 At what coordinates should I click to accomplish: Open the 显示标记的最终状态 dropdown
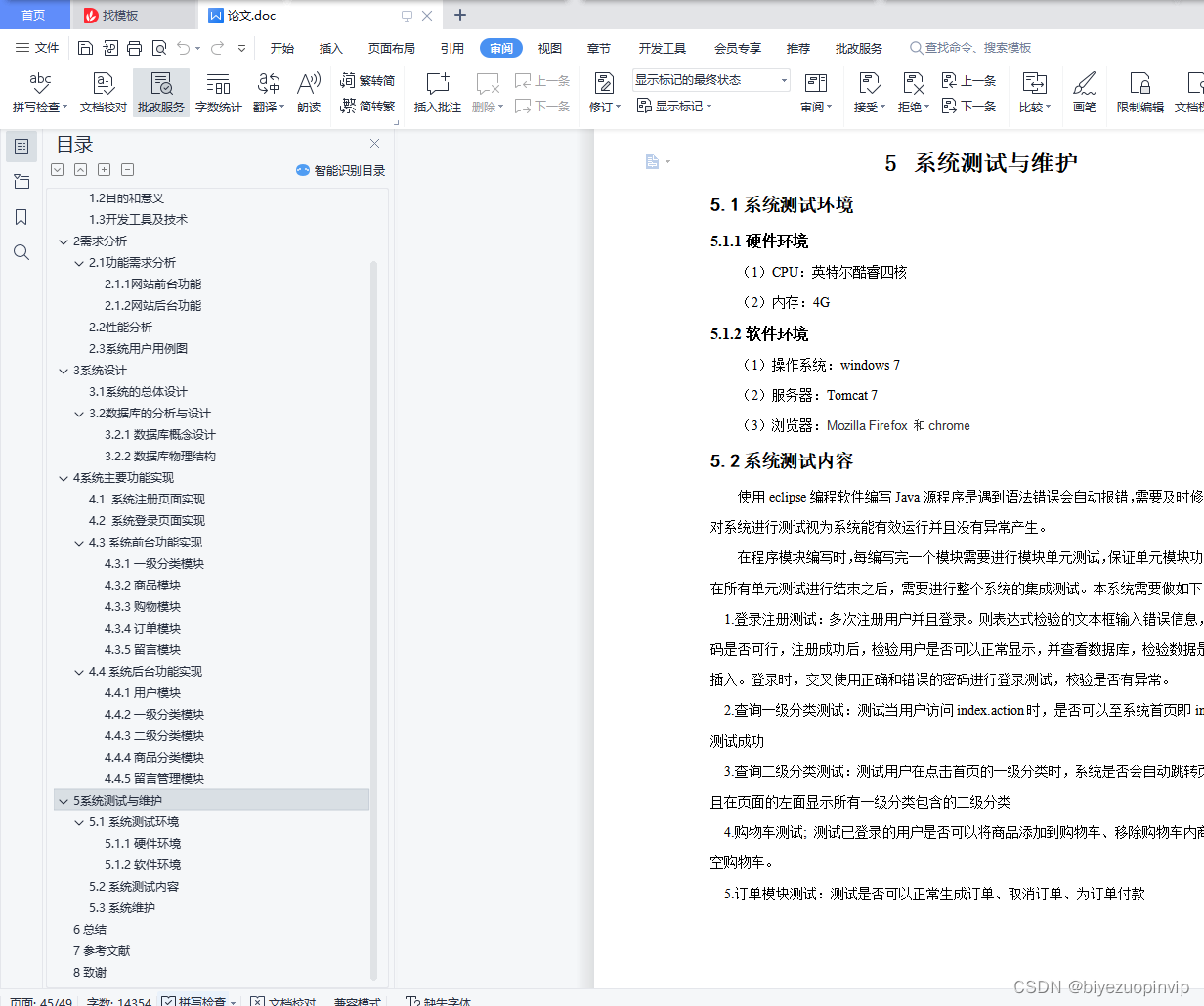[x=710, y=80]
